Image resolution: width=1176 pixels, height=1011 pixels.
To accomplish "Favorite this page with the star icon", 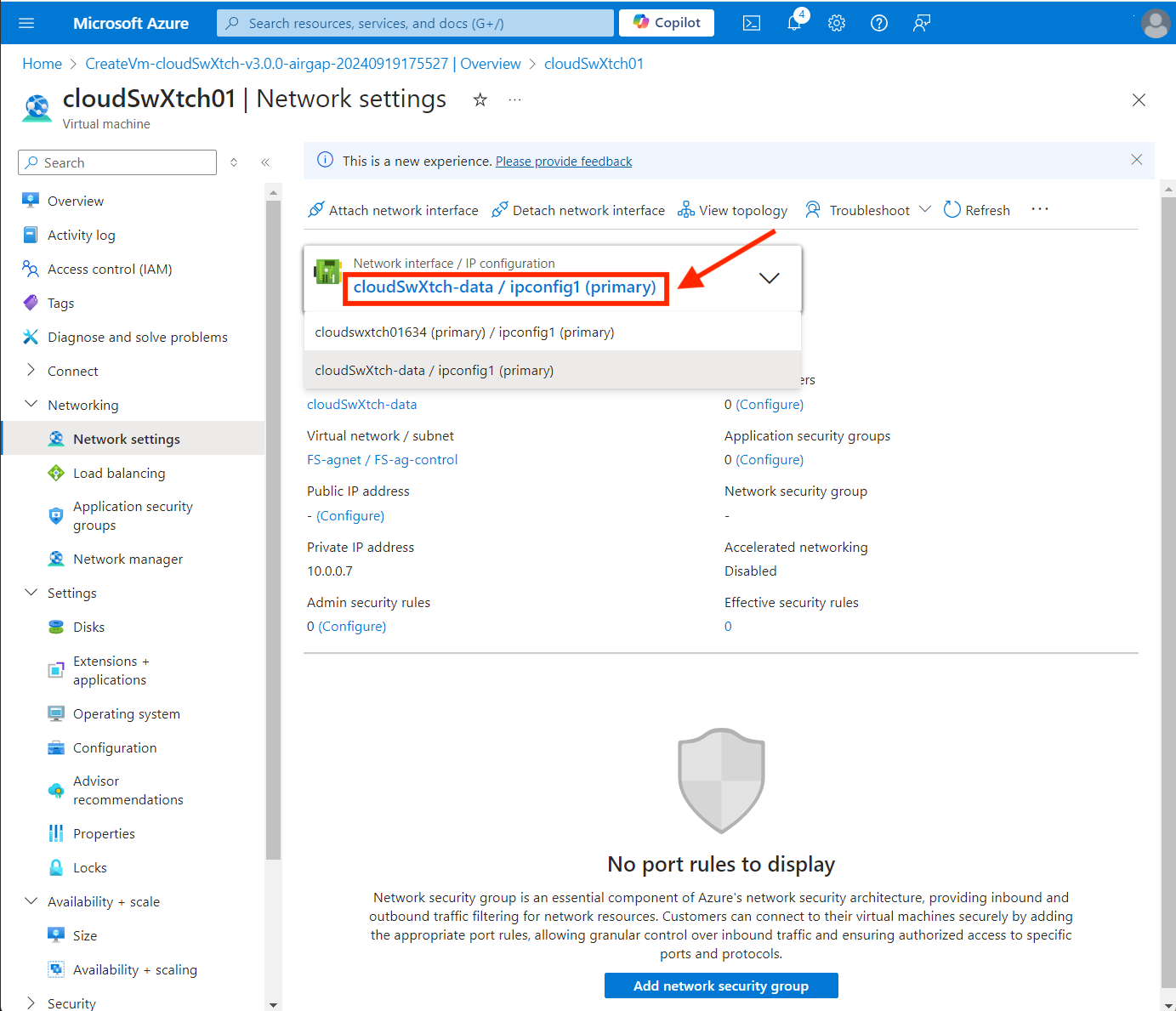I will (480, 100).
